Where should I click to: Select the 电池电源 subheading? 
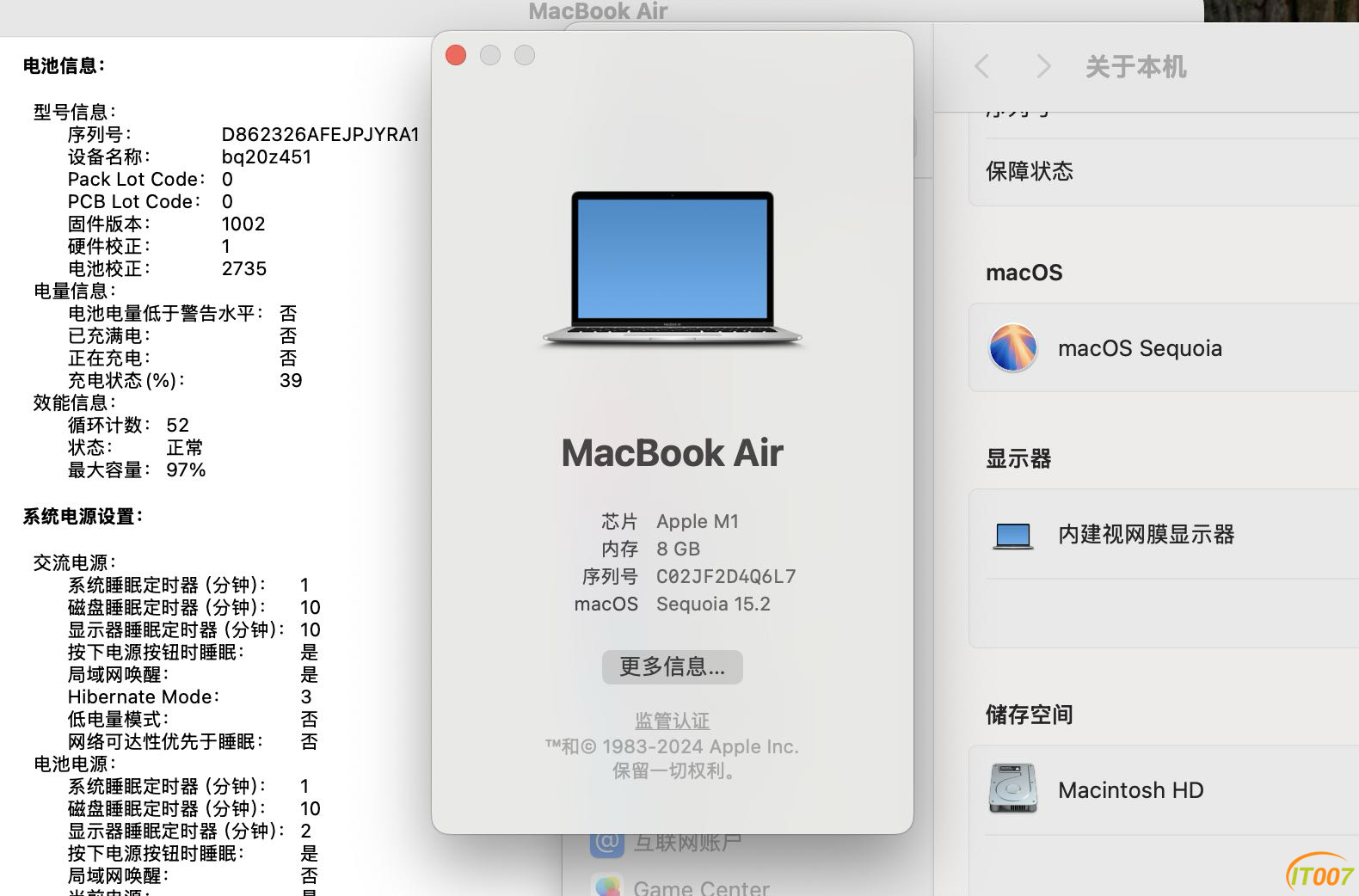click(x=74, y=764)
